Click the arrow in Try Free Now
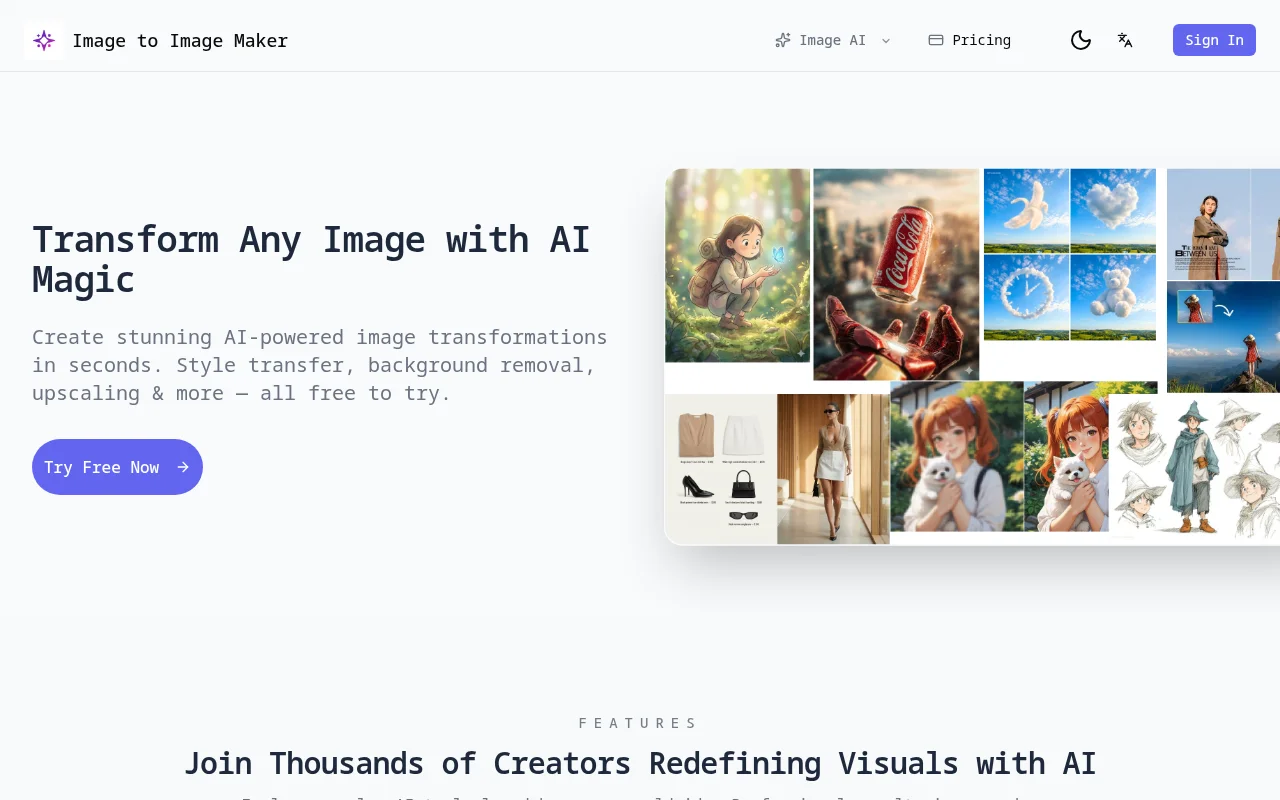The image size is (1280, 800). [x=183, y=467]
